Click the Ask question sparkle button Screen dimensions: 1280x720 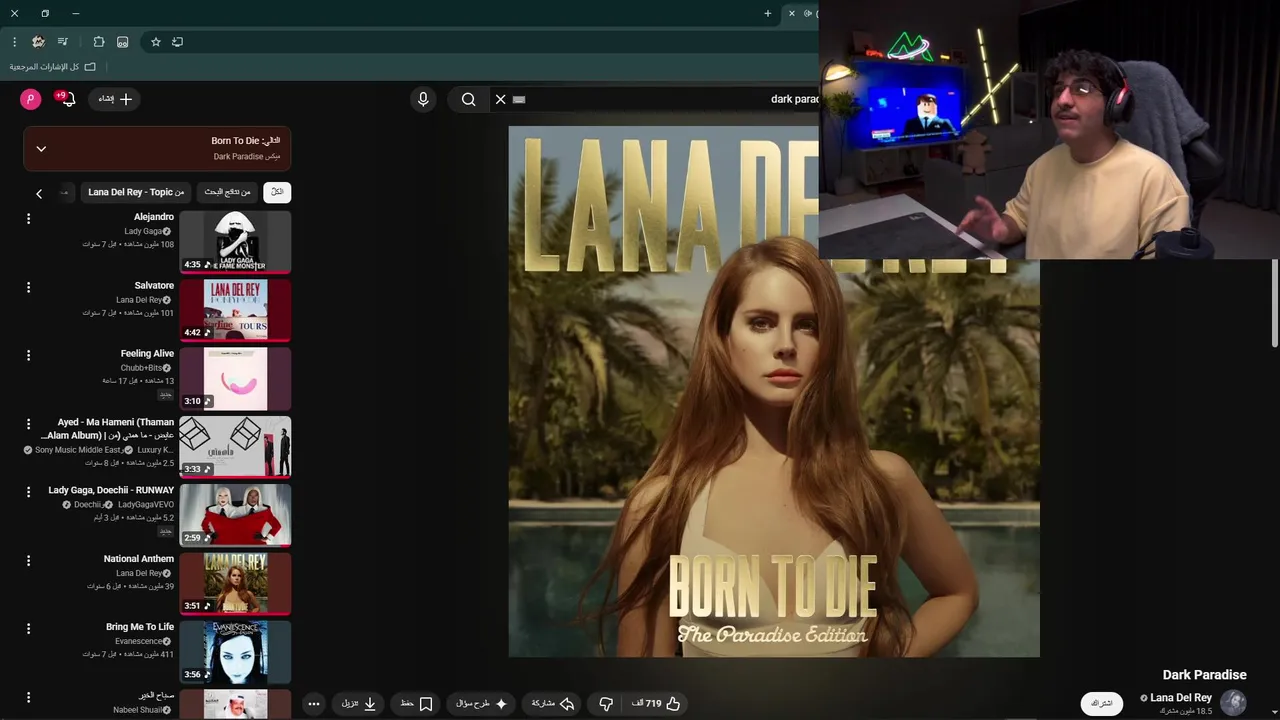point(482,704)
